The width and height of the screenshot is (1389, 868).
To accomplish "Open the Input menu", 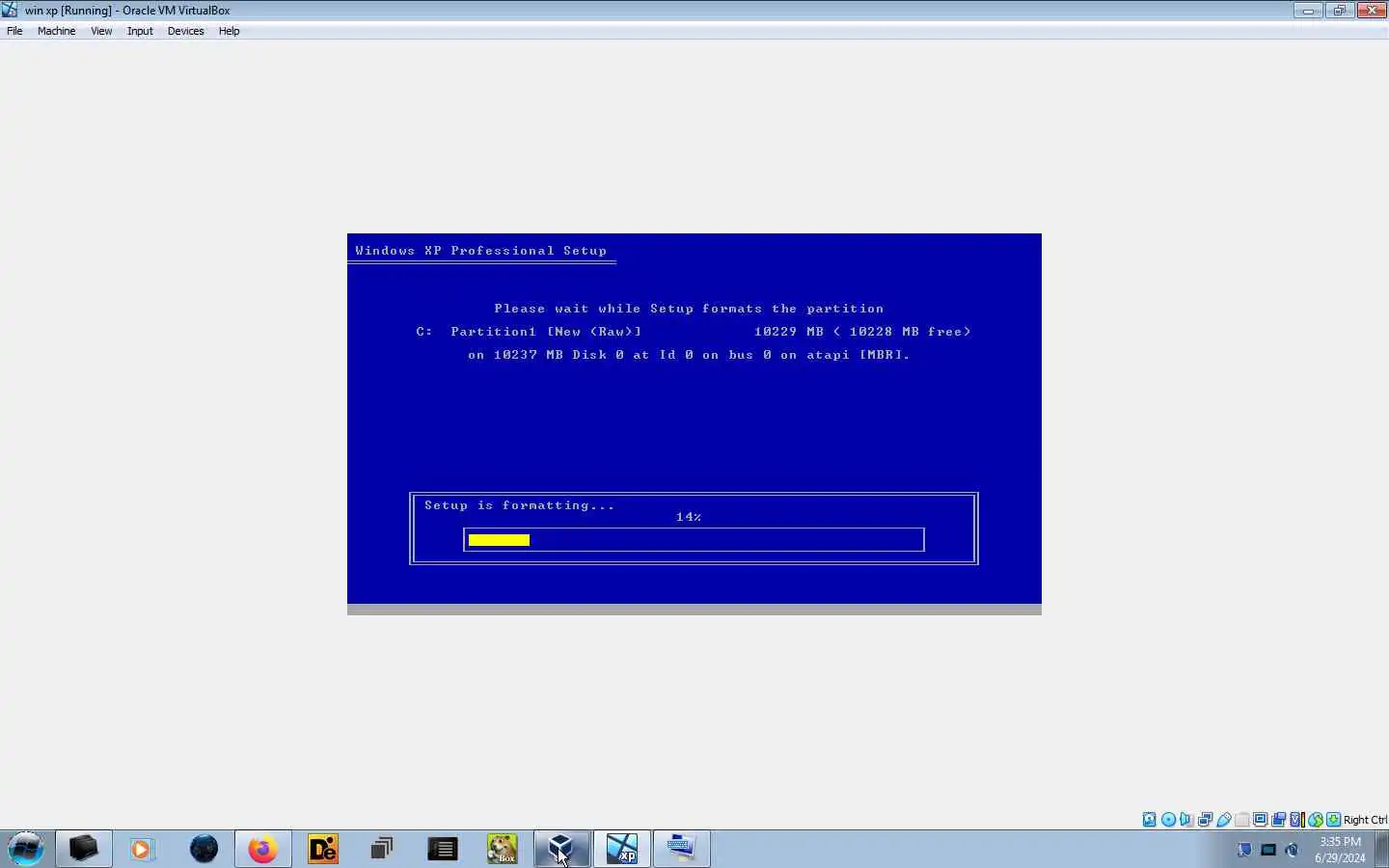I will pos(140,31).
